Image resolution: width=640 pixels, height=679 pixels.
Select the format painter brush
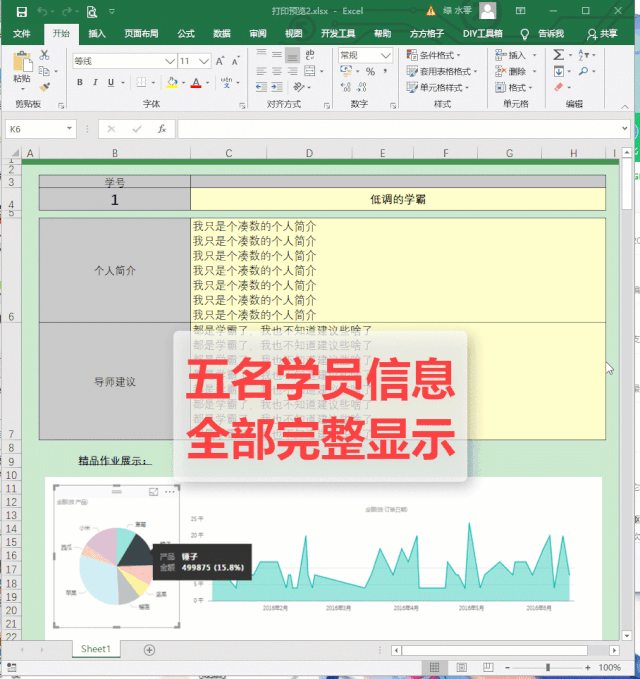44,87
